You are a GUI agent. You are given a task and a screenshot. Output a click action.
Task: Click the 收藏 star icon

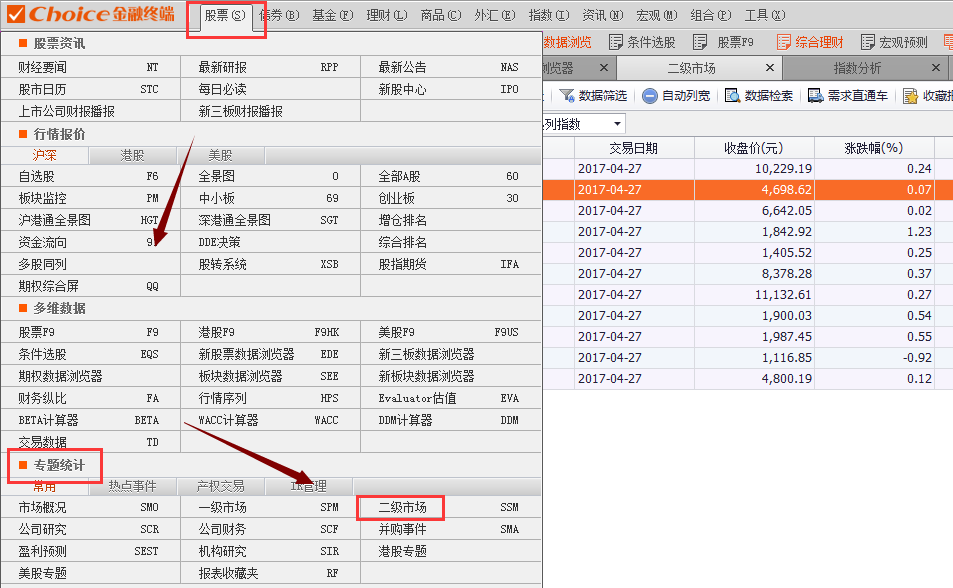[x=910, y=96]
